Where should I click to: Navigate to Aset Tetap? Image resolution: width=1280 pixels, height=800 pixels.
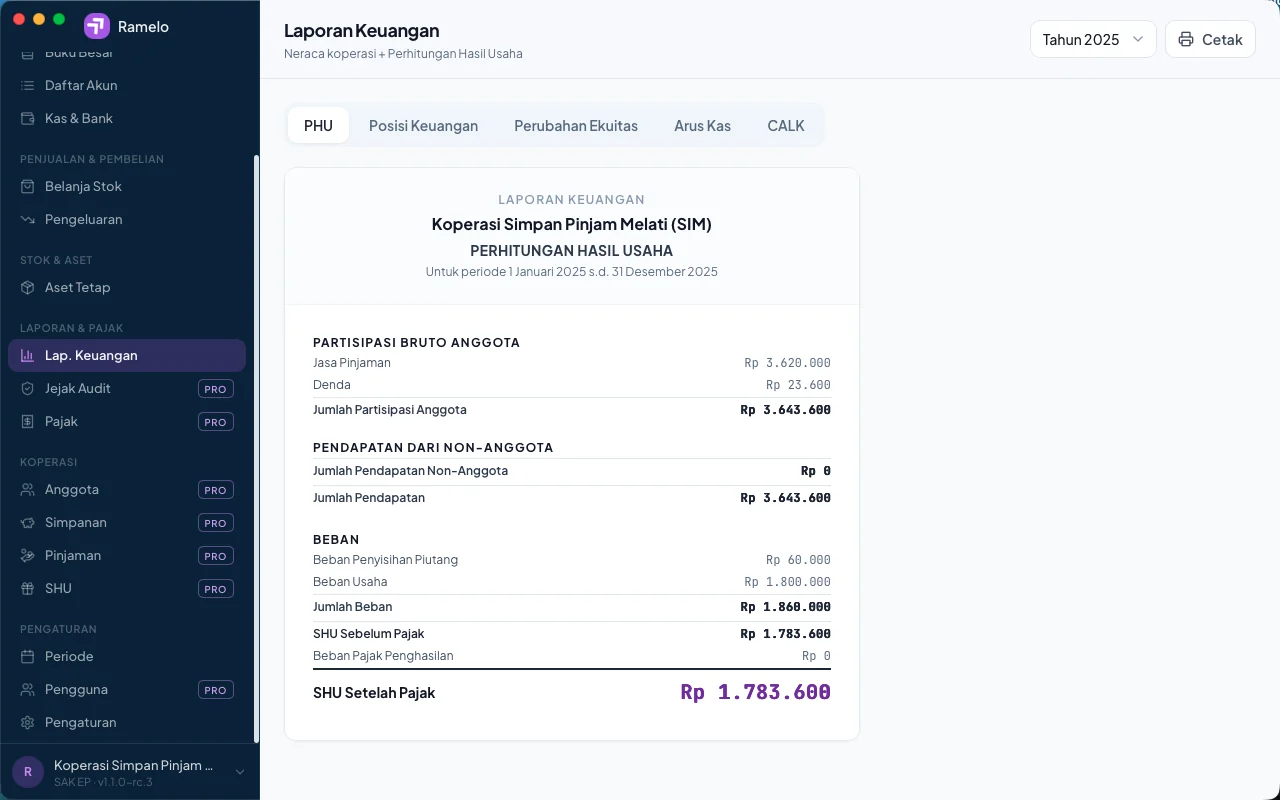[127, 287]
